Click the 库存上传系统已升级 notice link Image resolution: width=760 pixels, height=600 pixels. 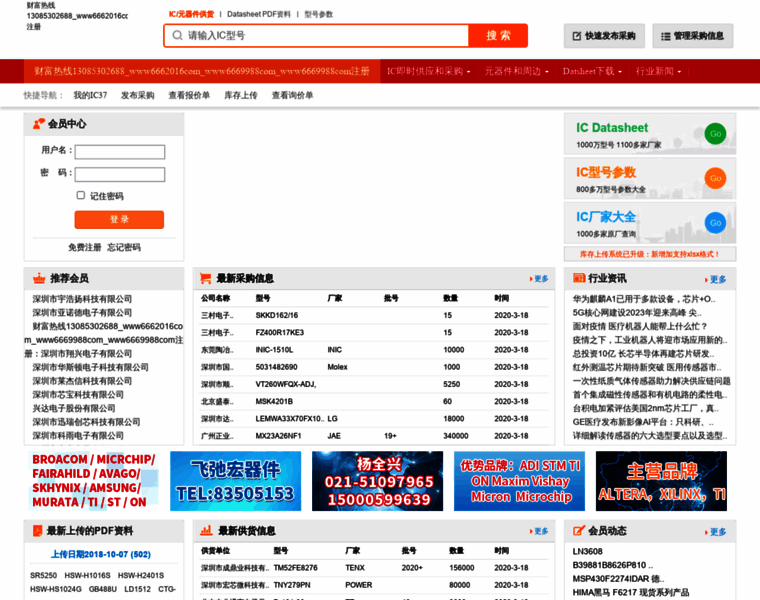coord(650,254)
